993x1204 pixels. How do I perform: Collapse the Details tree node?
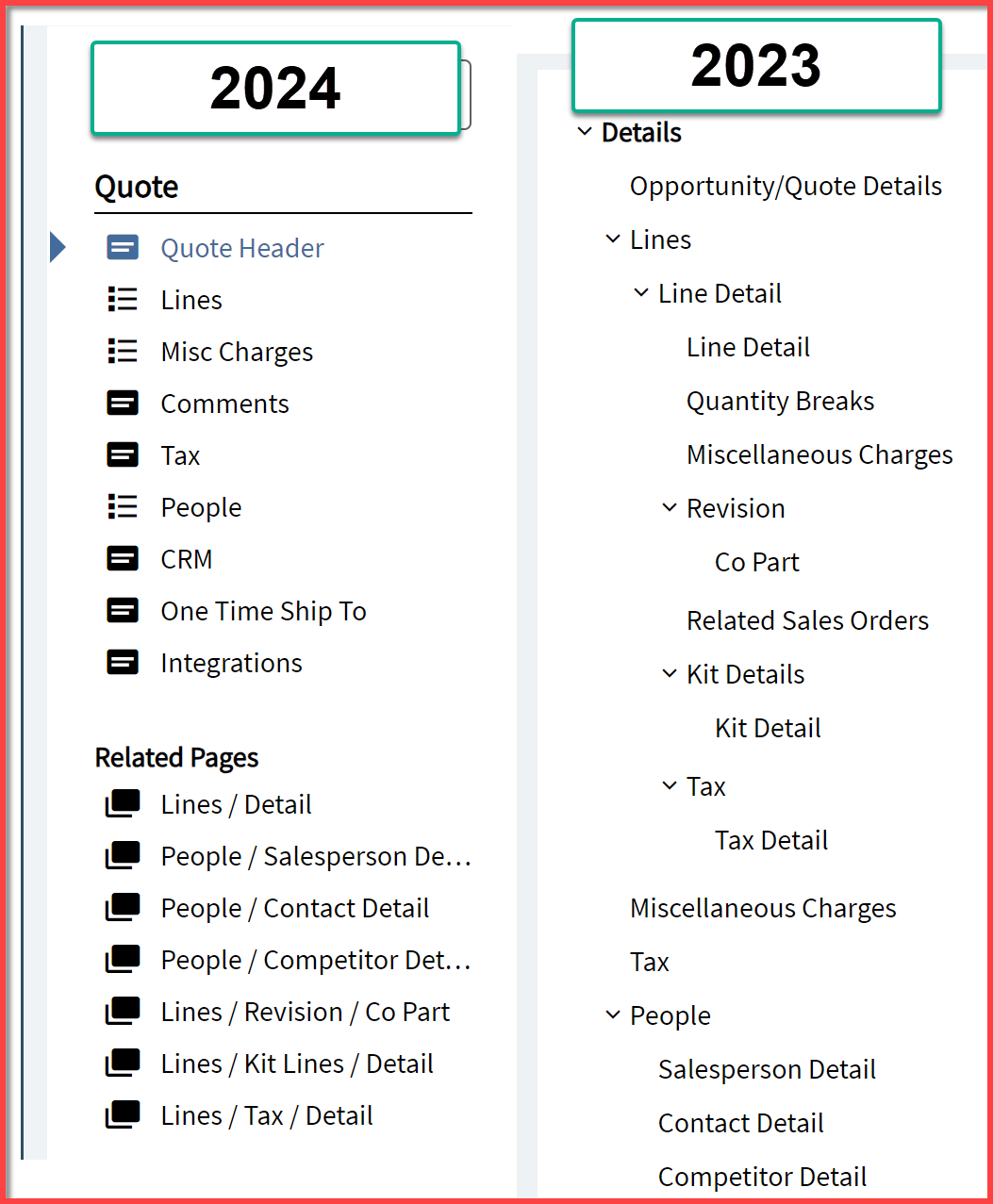pos(585,133)
